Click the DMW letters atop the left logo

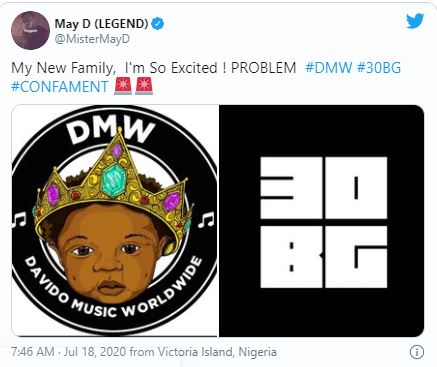(x=111, y=131)
